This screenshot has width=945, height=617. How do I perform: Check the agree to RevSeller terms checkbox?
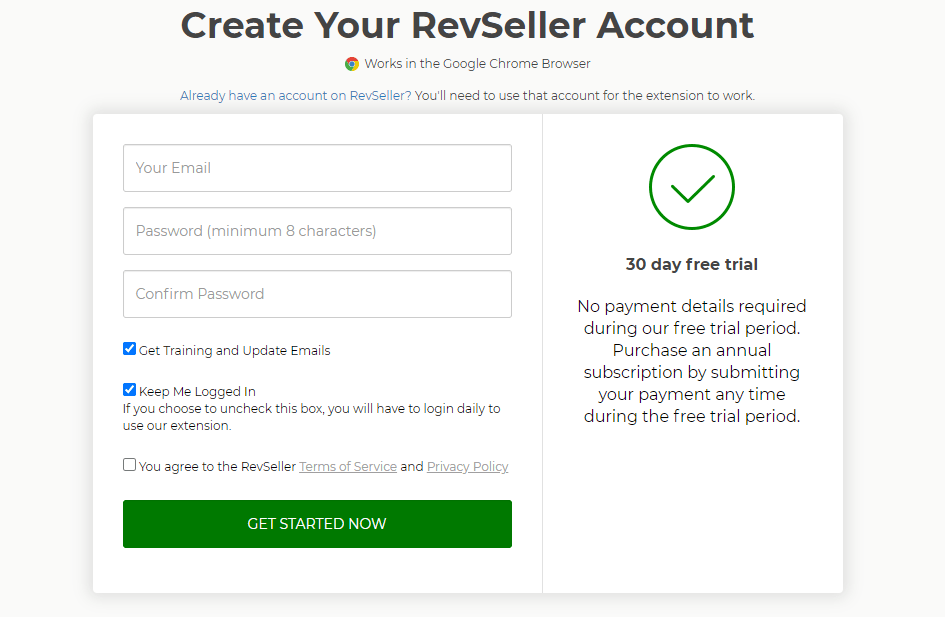[x=130, y=465]
